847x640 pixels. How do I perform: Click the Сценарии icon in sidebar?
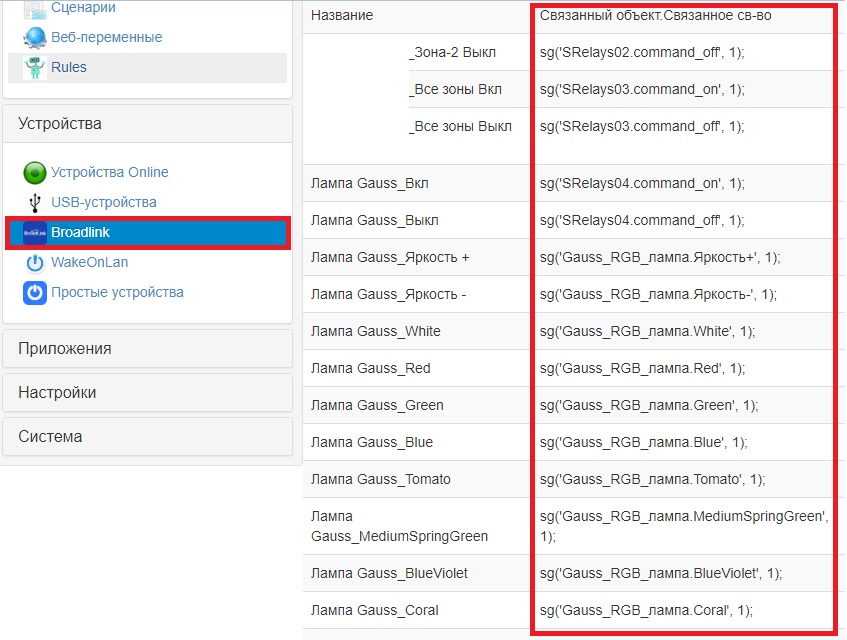[35, 9]
